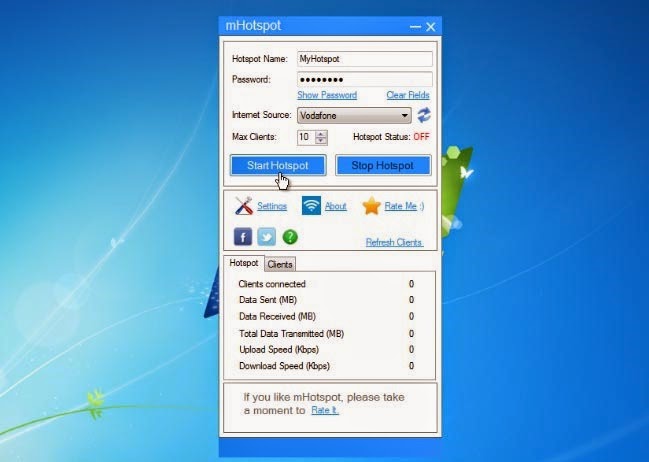Click the Data Sent (MB) label

click(268, 300)
